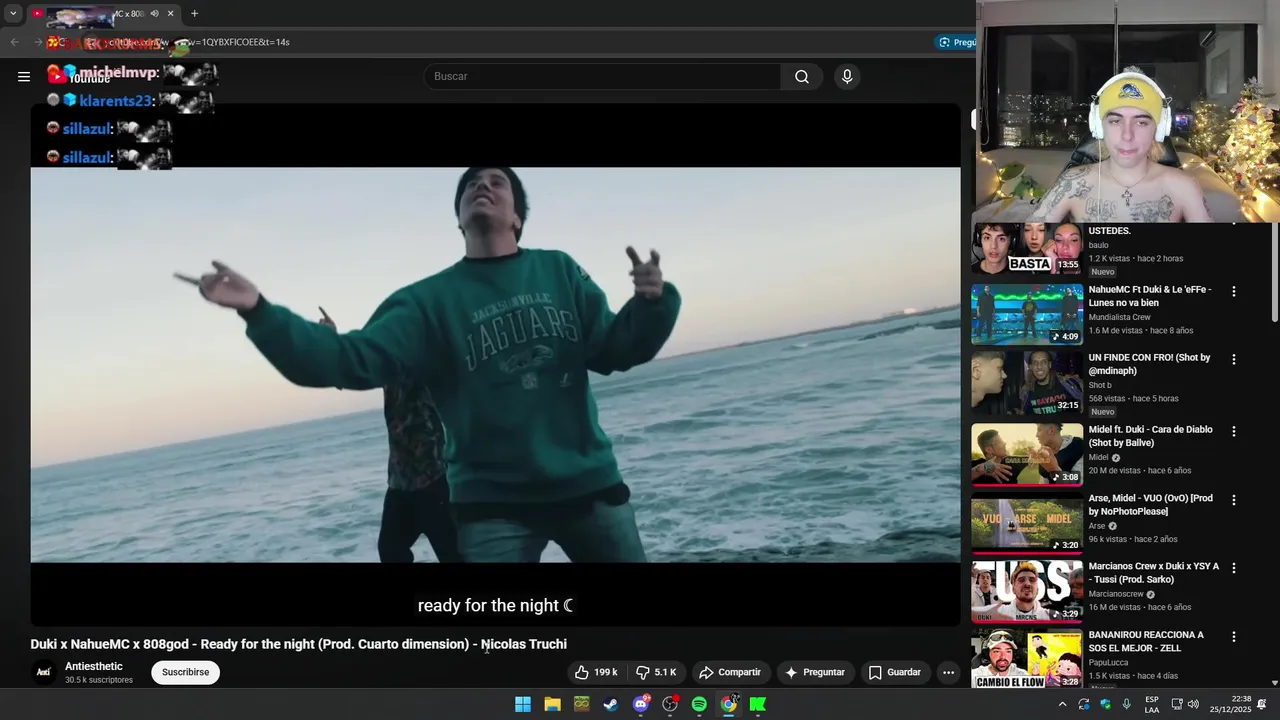Open a new browser tab
This screenshot has height=720, width=1280.
pos(194,14)
